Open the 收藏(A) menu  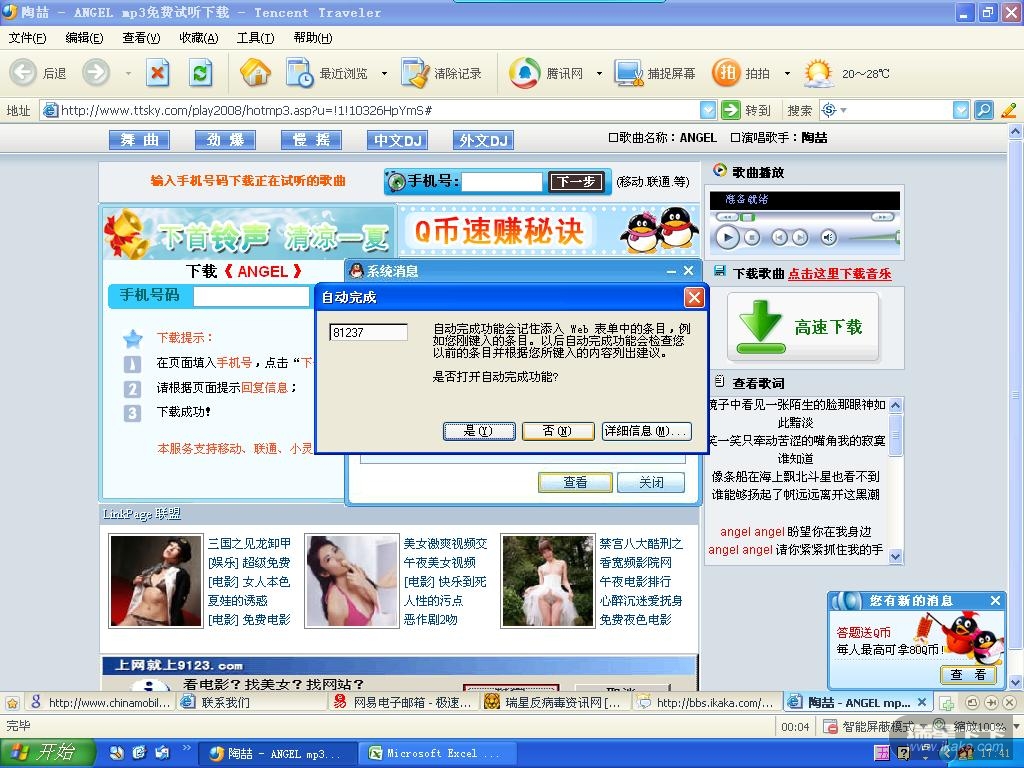pos(199,38)
